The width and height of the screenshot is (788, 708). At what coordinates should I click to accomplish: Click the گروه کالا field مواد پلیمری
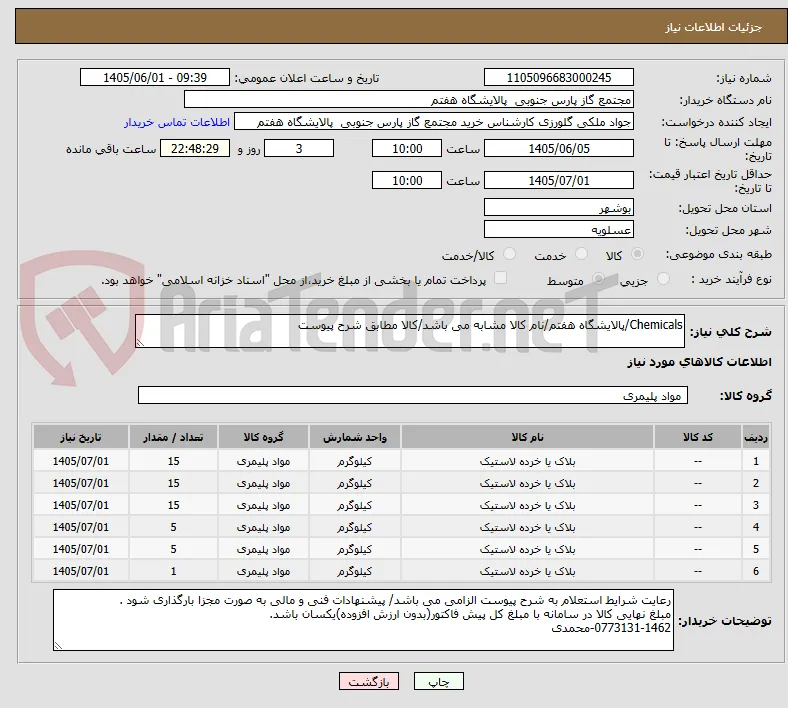click(413, 395)
